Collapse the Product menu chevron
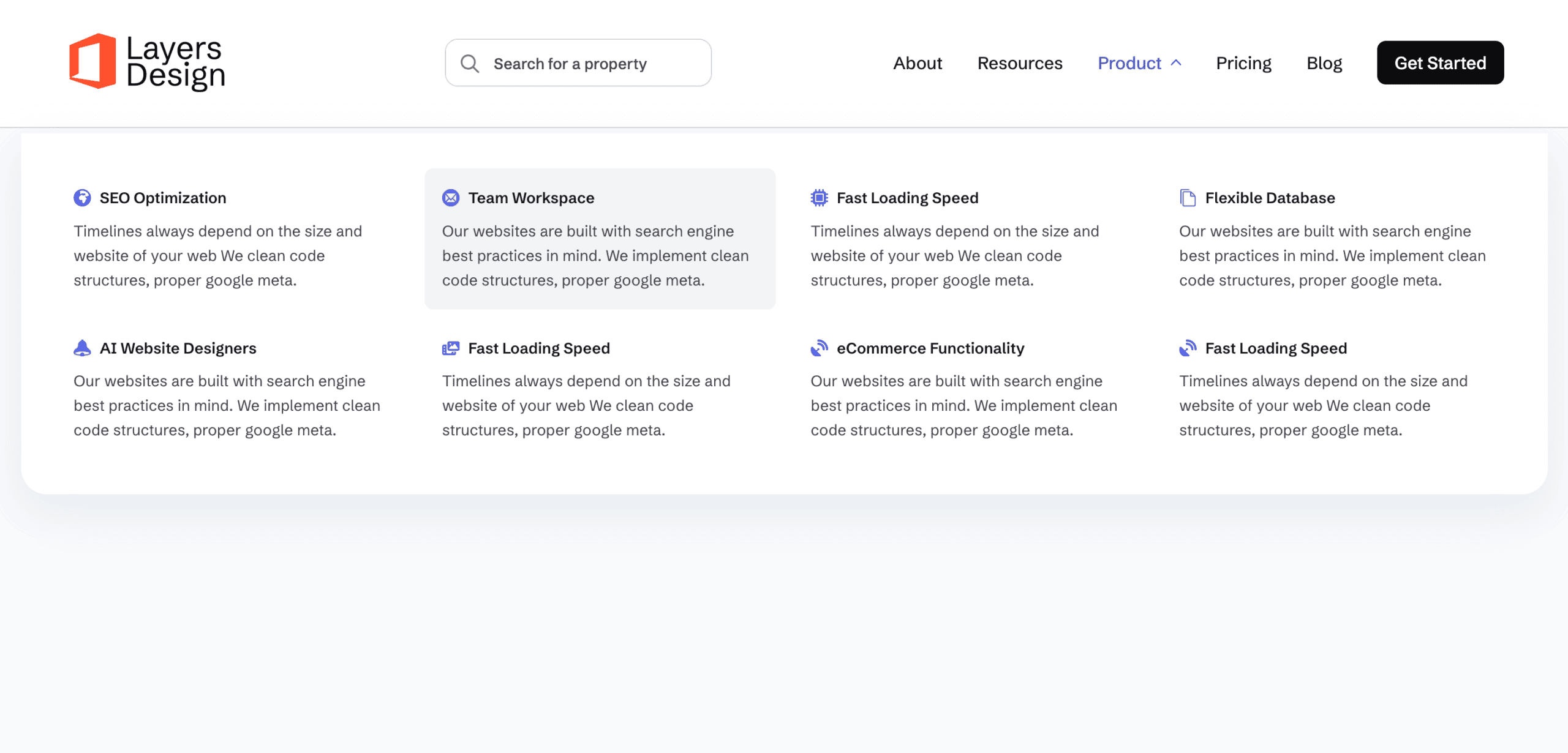 pos(1176,62)
